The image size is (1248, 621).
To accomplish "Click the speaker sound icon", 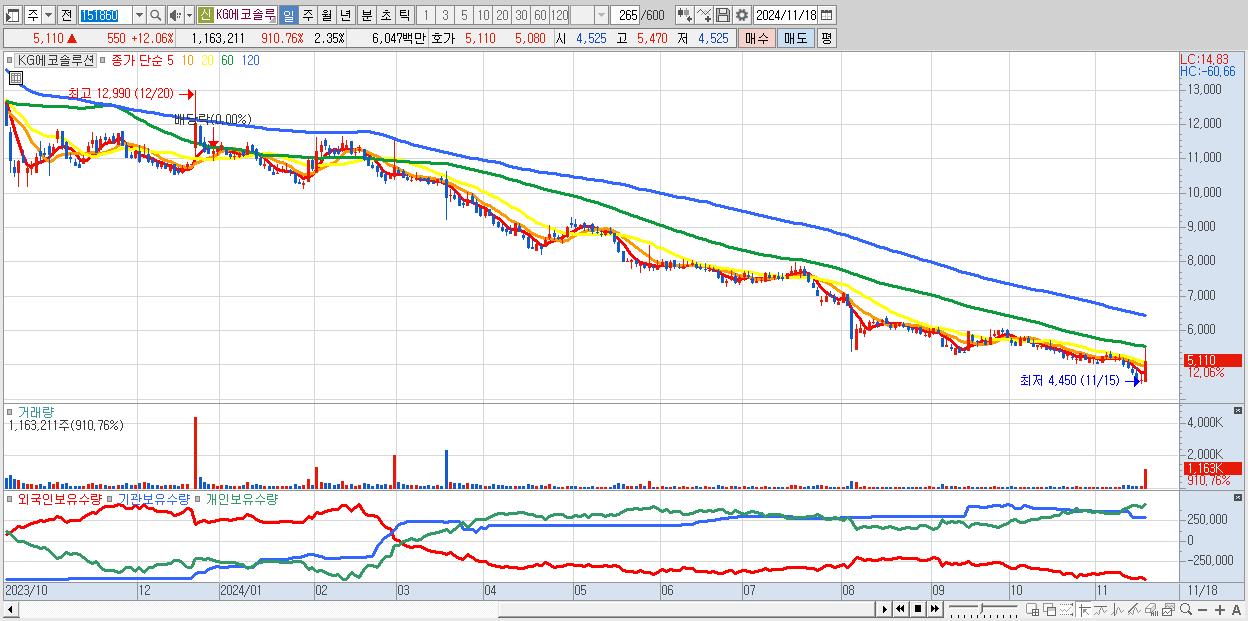I will coord(174,15).
